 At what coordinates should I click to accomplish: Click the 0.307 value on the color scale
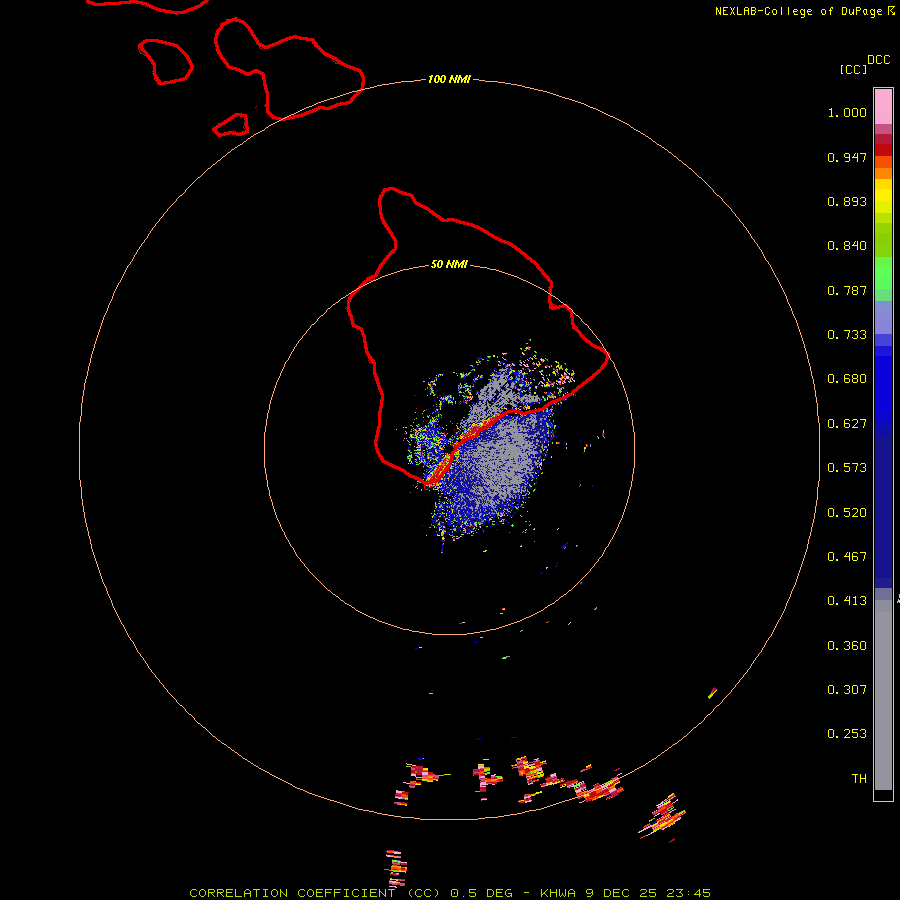pyautogui.click(x=847, y=690)
